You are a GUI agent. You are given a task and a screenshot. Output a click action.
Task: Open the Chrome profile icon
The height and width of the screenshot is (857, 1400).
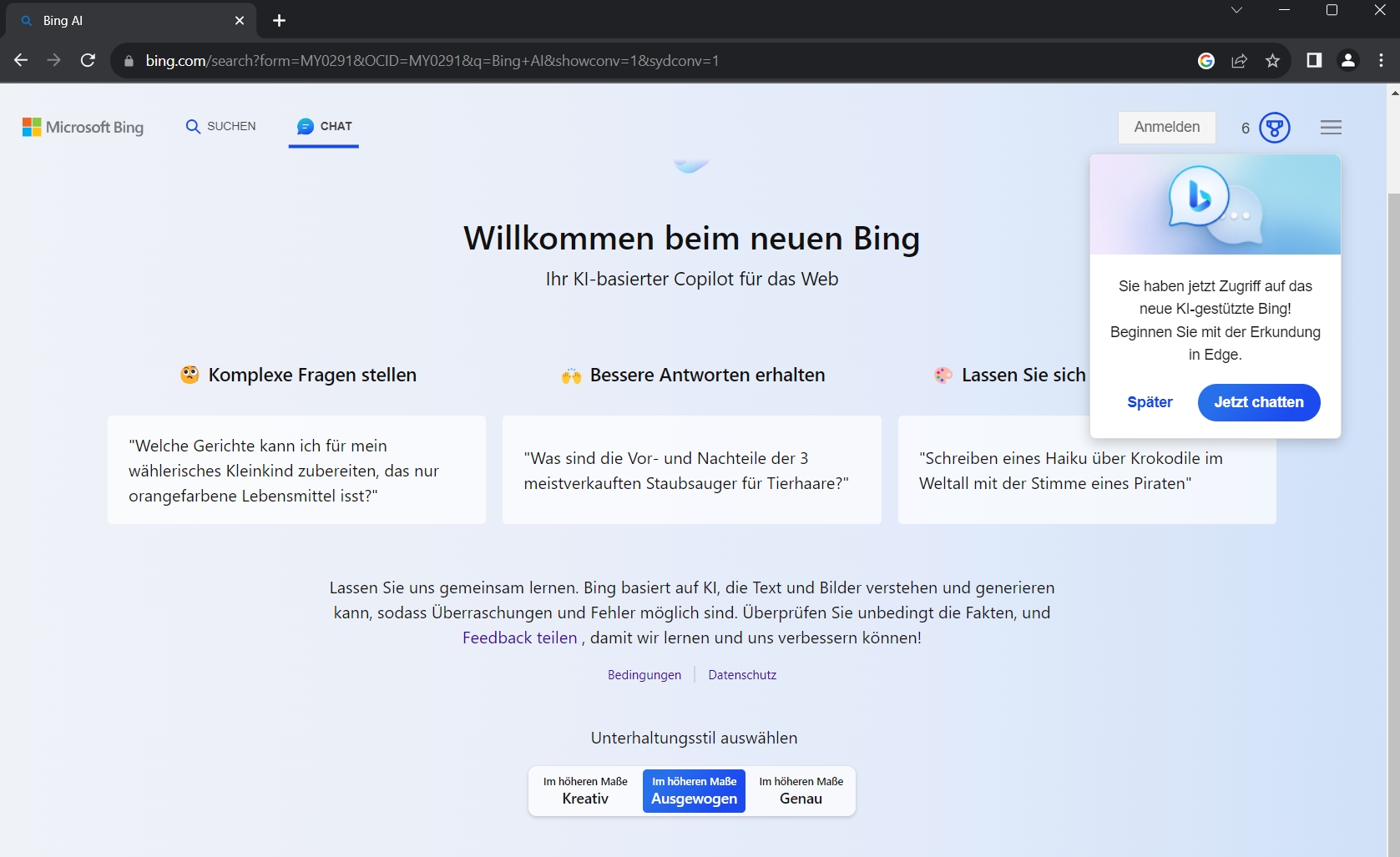(x=1347, y=60)
